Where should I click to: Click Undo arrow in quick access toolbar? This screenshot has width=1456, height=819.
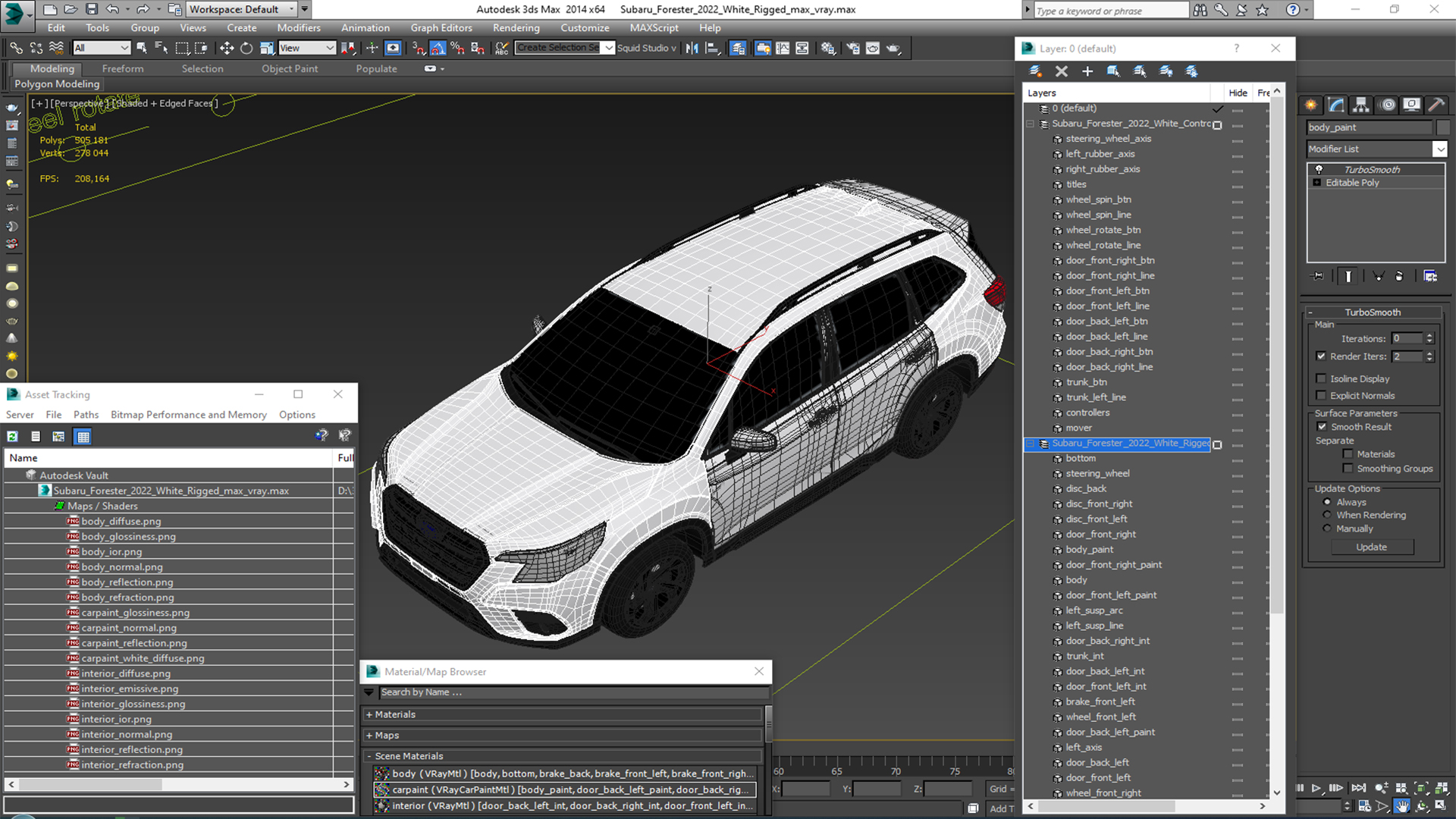[x=112, y=9]
